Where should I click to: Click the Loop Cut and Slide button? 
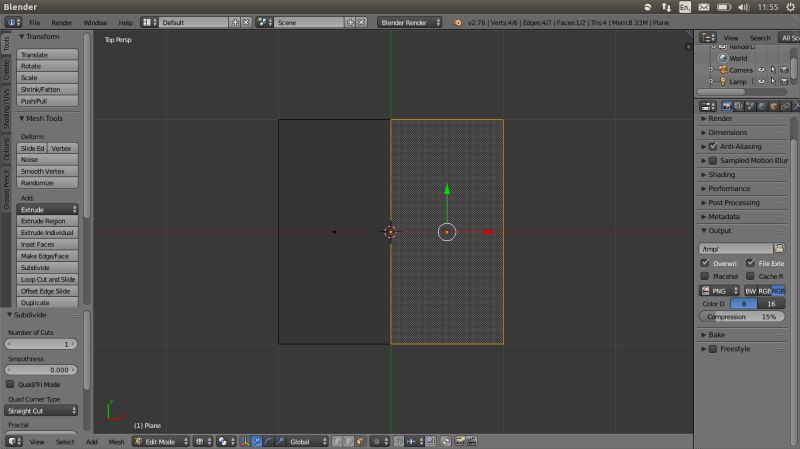[47, 280]
